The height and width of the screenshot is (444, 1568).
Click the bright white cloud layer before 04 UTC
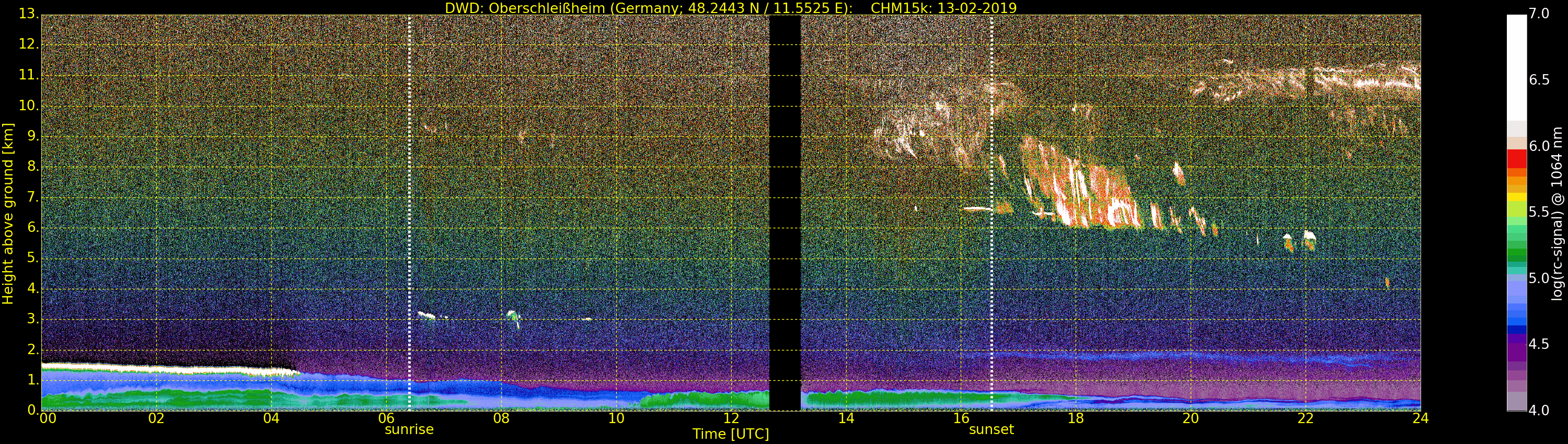click(170, 369)
